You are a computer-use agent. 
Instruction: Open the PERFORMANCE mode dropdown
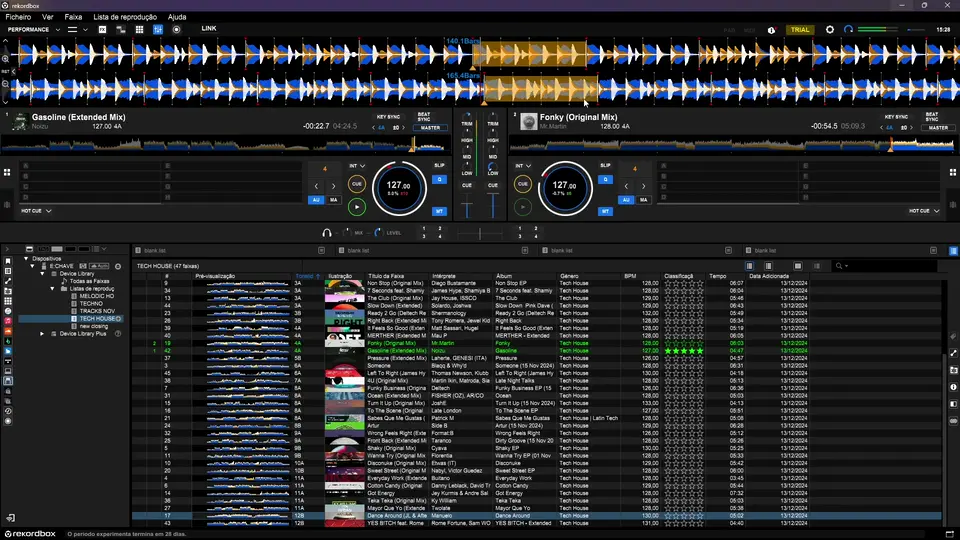coord(34,29)
